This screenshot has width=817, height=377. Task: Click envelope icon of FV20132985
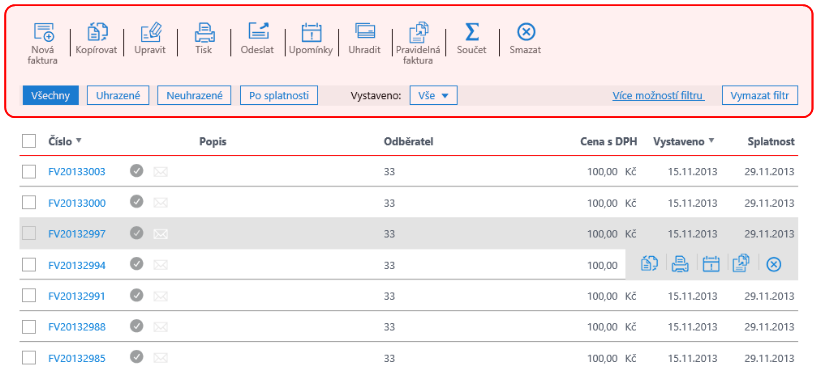click(x=160, y=358)
